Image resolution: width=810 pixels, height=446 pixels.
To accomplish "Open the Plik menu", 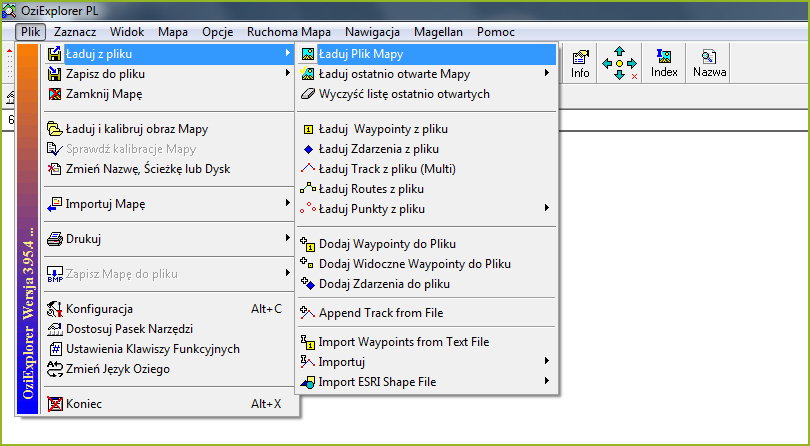I will coord(31,32).
